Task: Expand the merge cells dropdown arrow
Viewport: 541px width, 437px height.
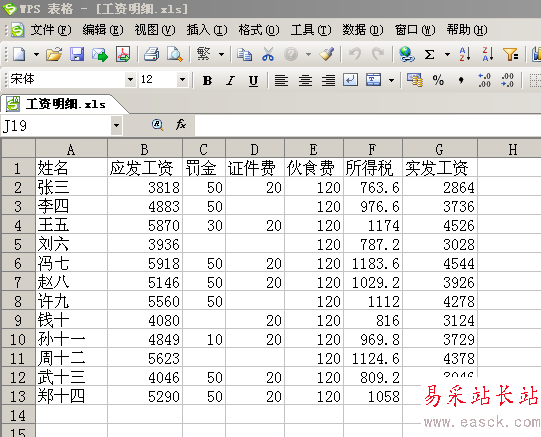Action: pyautogui.click(x=391, y=80)
